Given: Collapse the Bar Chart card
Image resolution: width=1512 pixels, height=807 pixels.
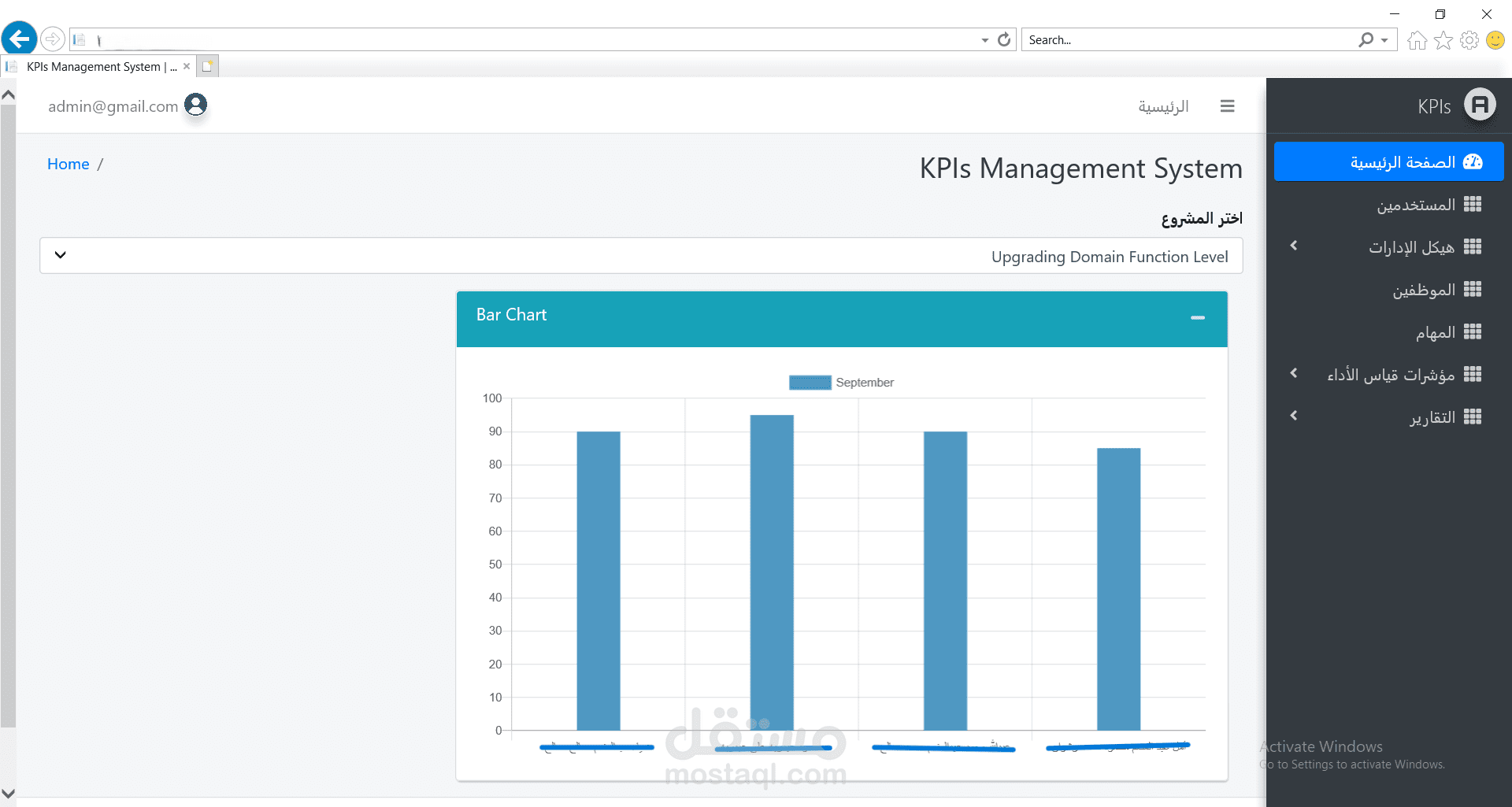Looking at the screenshot, I should [1198, 317].
